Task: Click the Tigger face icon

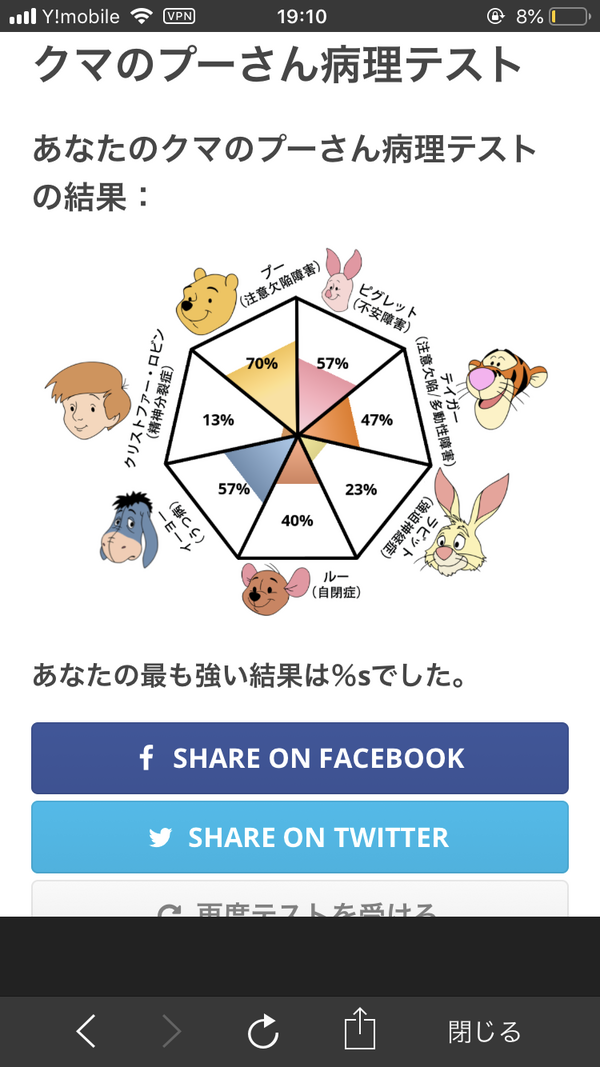Action: pos(506,389)
